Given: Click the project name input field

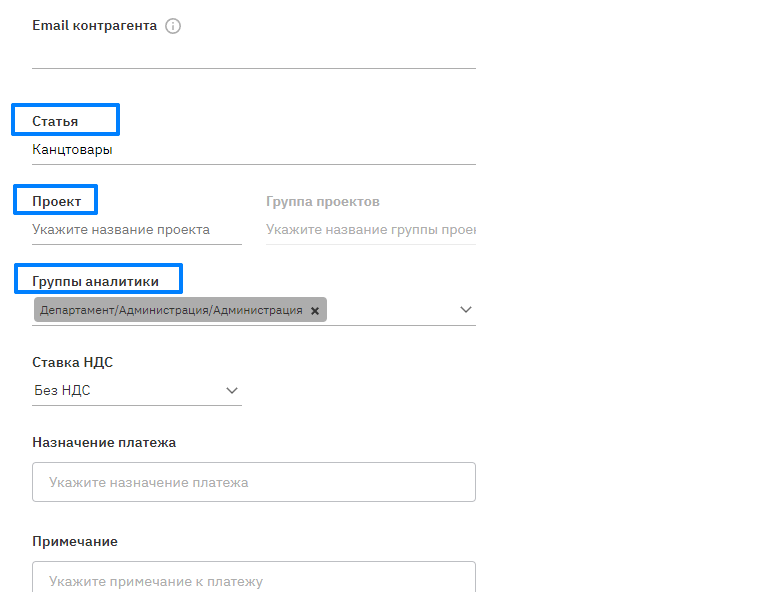Looking at the screenshot, I should [136, 230].
